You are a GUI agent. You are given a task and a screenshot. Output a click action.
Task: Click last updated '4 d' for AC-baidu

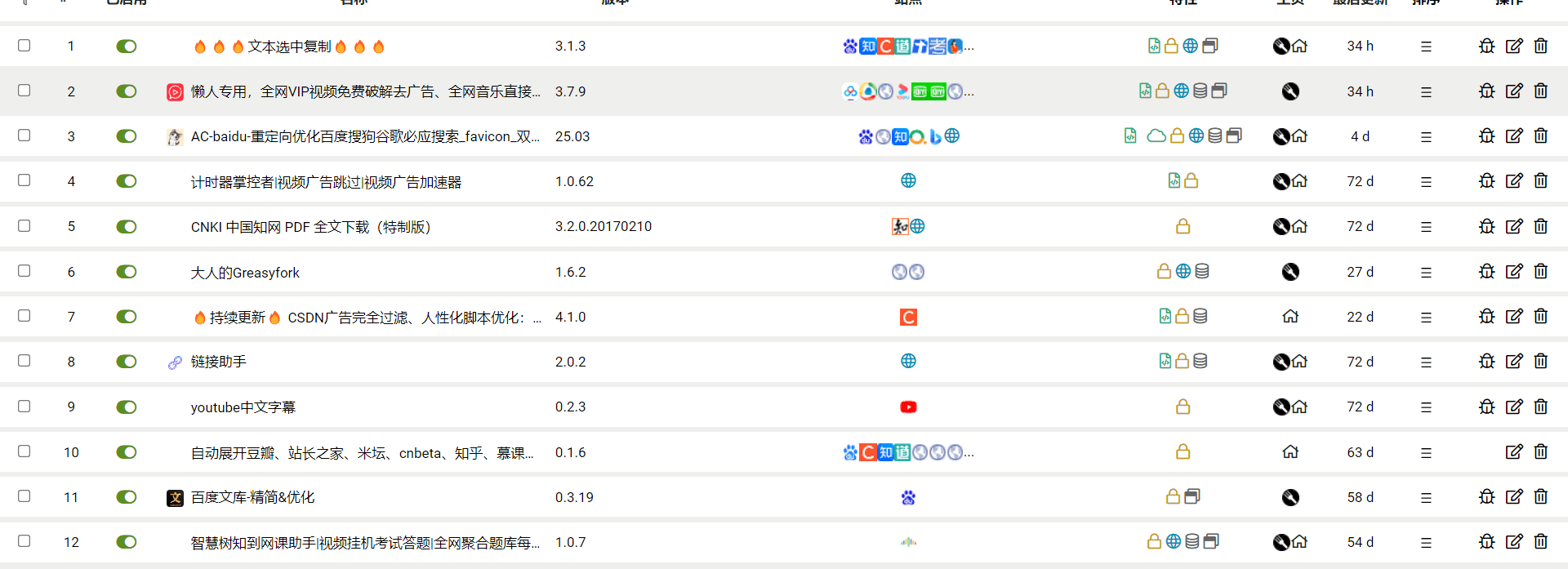(1360, 136)
